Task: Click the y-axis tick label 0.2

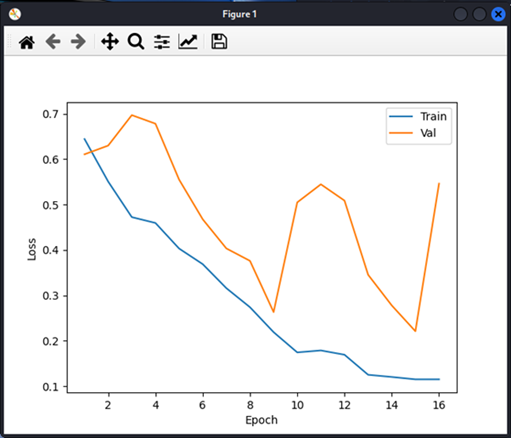Action: 50,341
